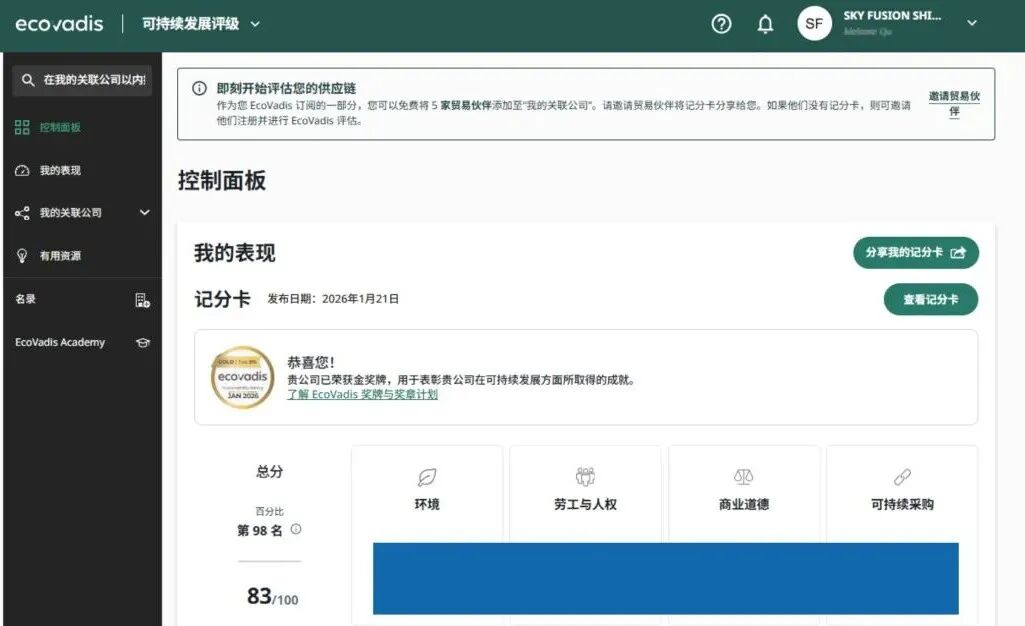Open 我的表现 in the sidebar
This screenshot has height=626, width=1025.
[x=60, y=171]
